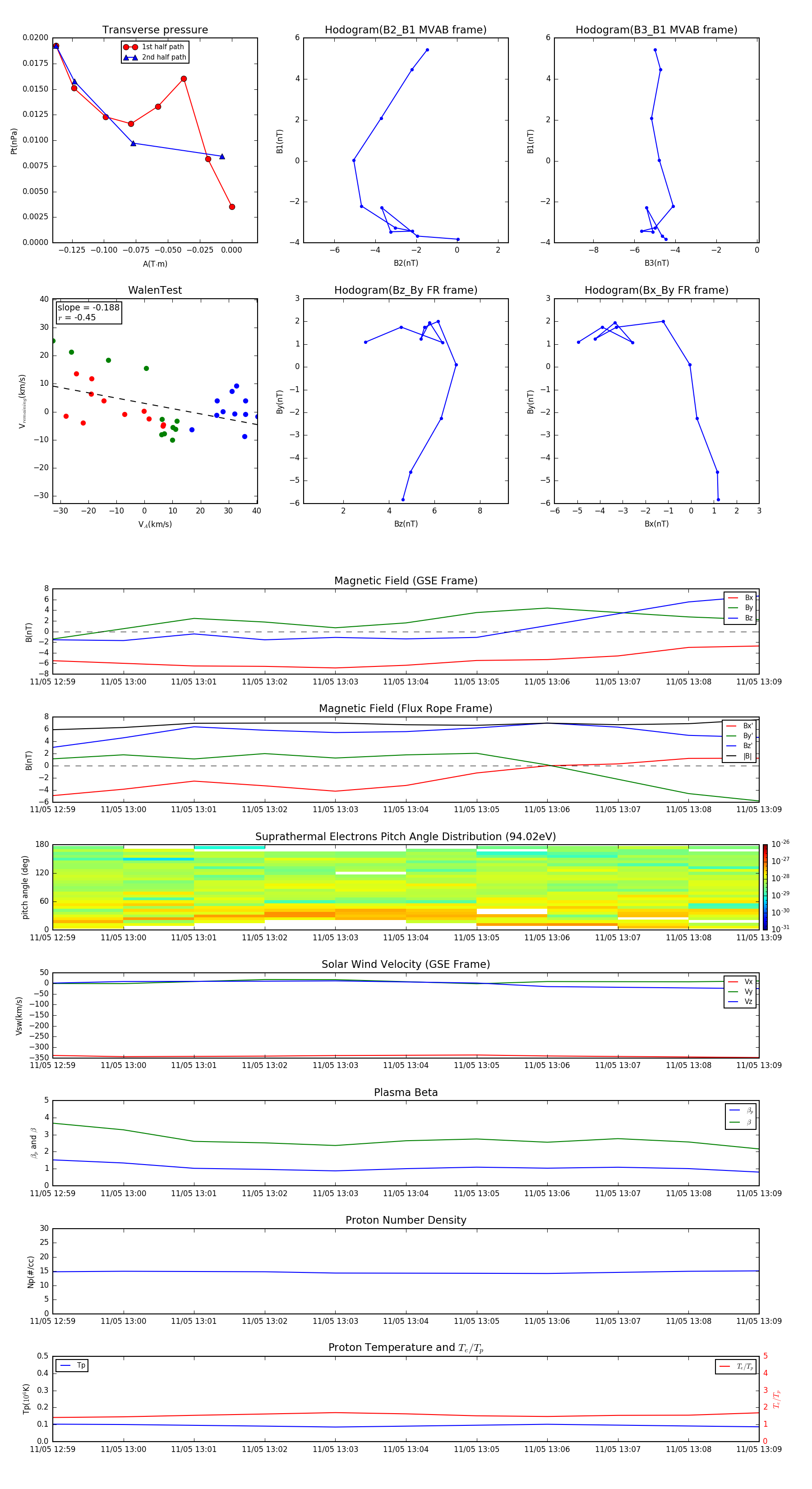
Task: Click the 'Vsw(km/s)' y-axis label
Action: tap(18, 1016)
